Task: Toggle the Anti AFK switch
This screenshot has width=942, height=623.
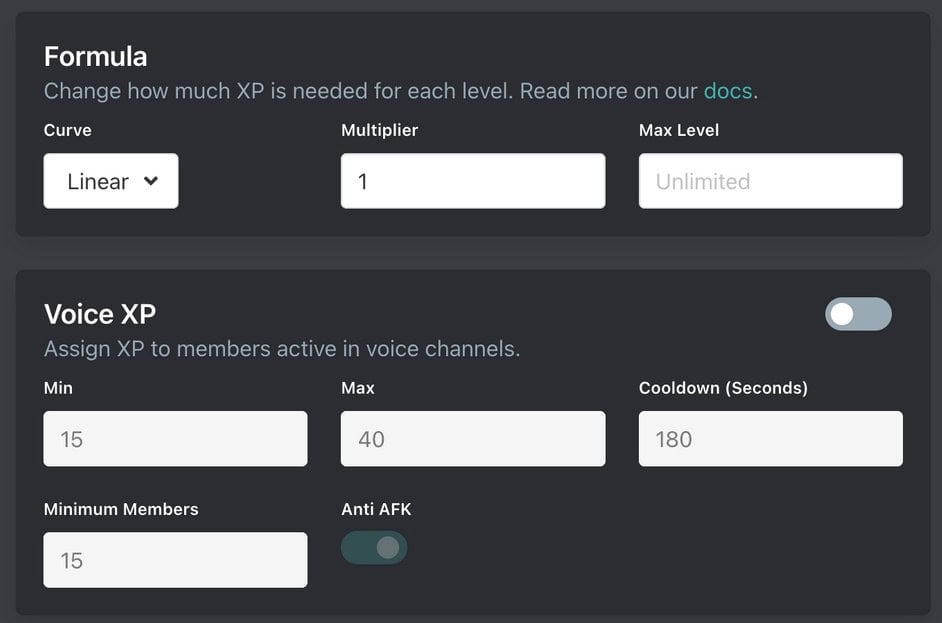Action: (374, 548)
